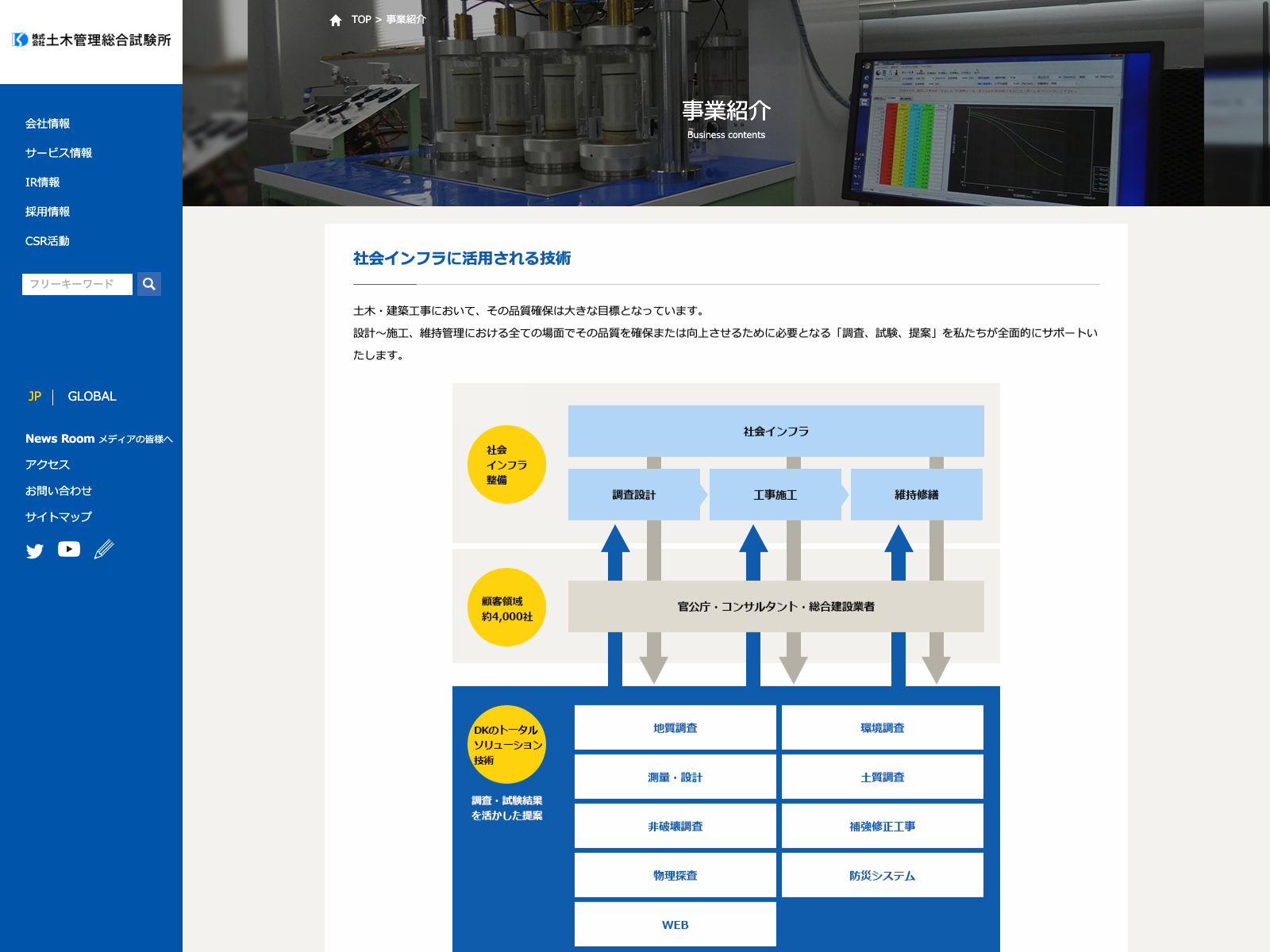Click the 地質調査 service box

tap(675, 727)
